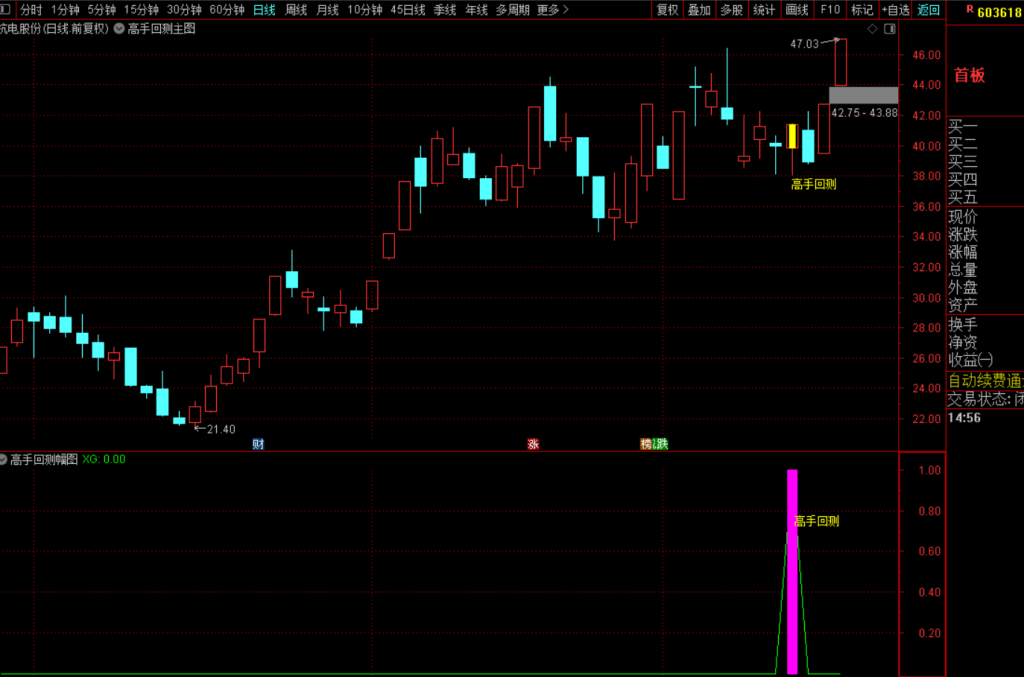Click the 返回 back button

coord(928,10)
